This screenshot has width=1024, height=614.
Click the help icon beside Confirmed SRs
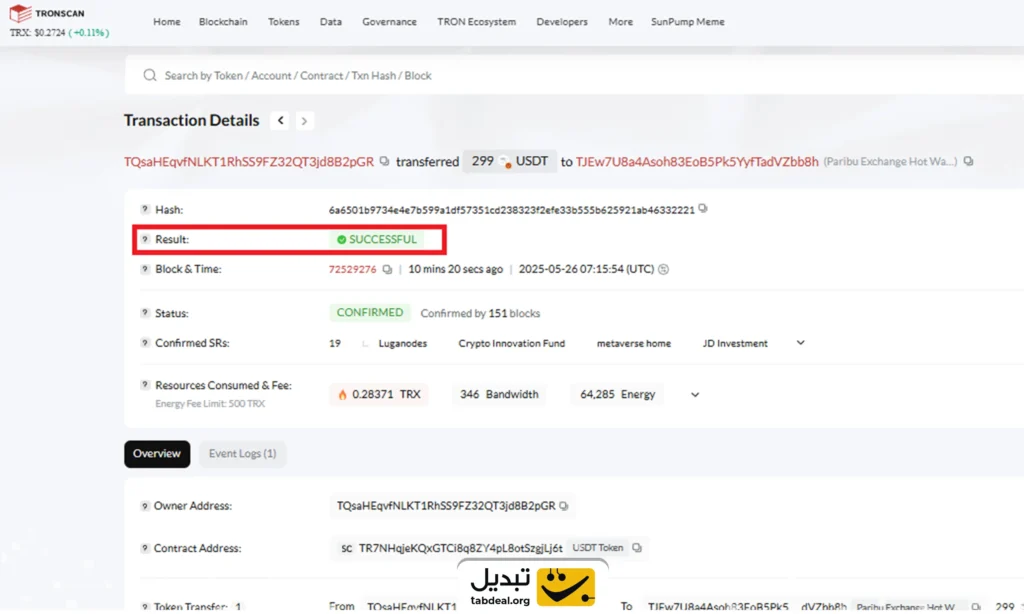pos(145,343)
